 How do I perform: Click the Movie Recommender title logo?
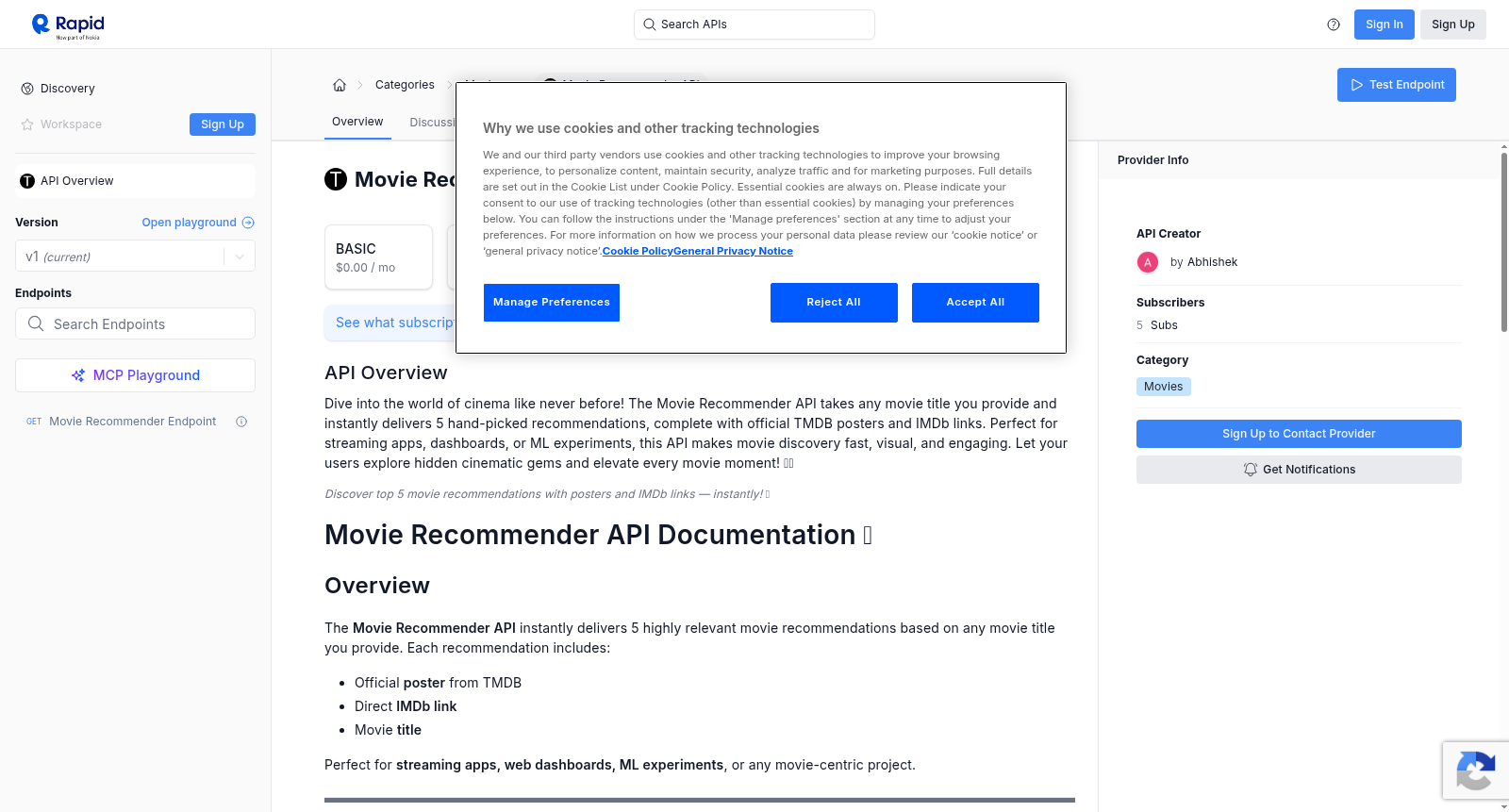point(336,179)
